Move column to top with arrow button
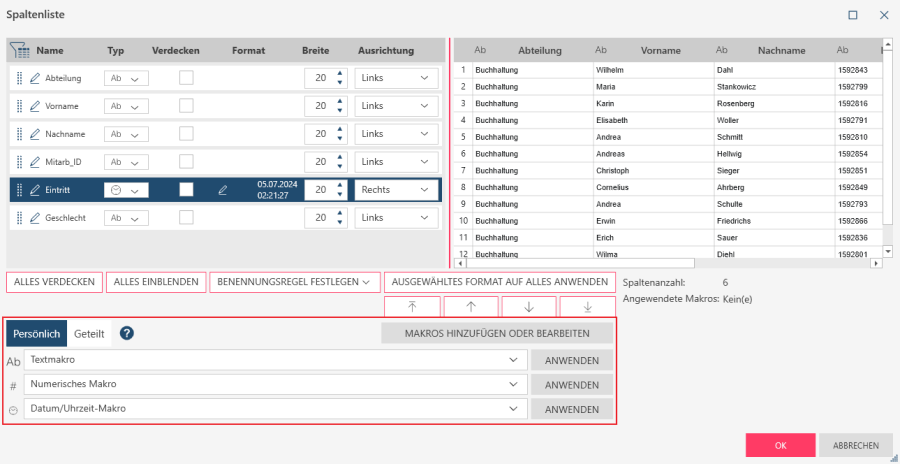 point(412,307)
